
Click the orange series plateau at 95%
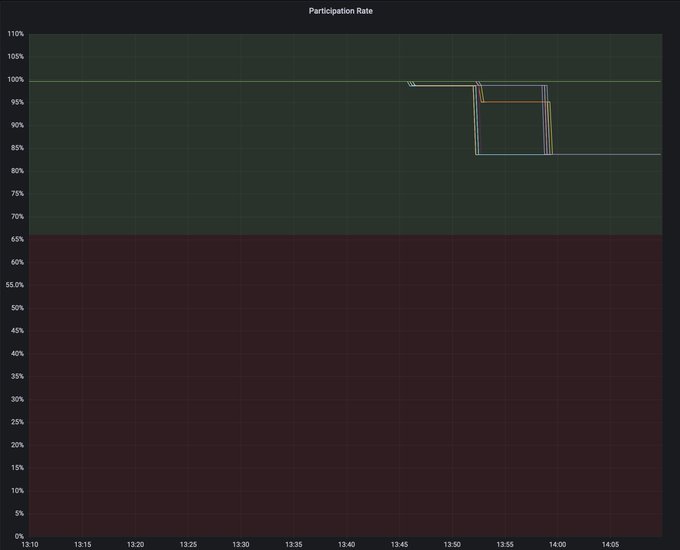[515, 102]
